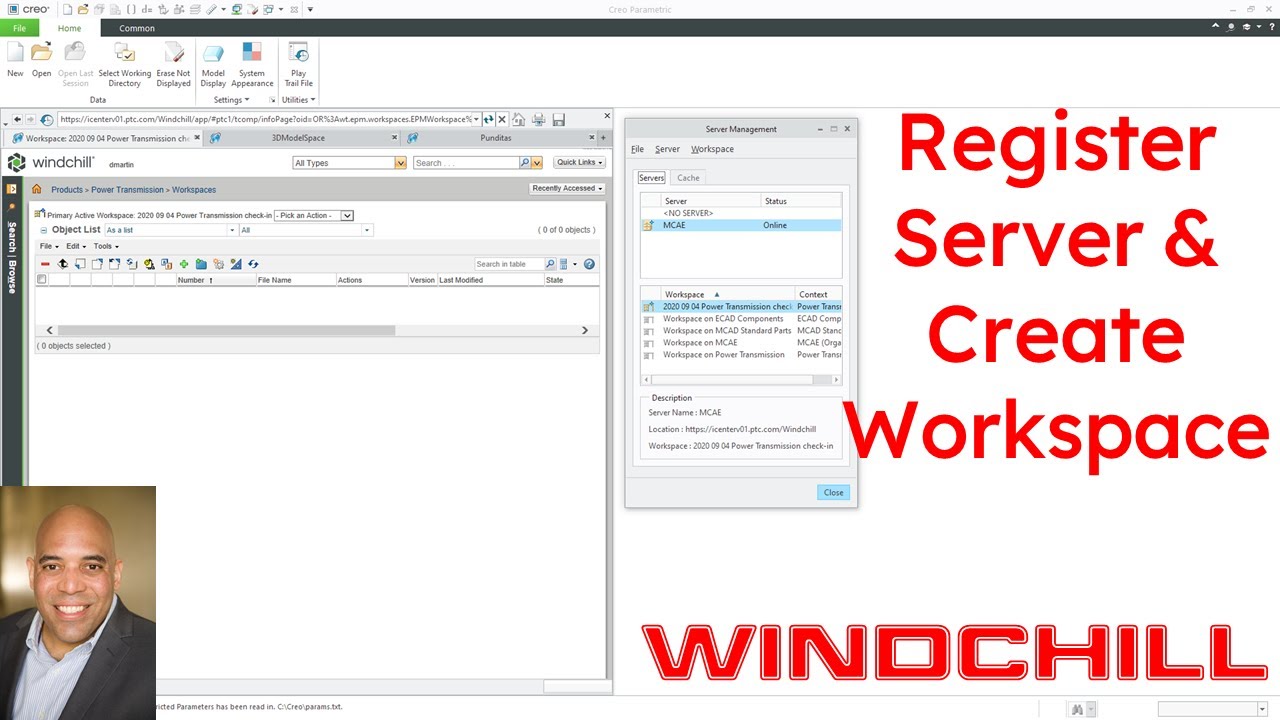Sort by the Number column header
This screenshot has height=720, width=1280.
(x=215, y=280)
